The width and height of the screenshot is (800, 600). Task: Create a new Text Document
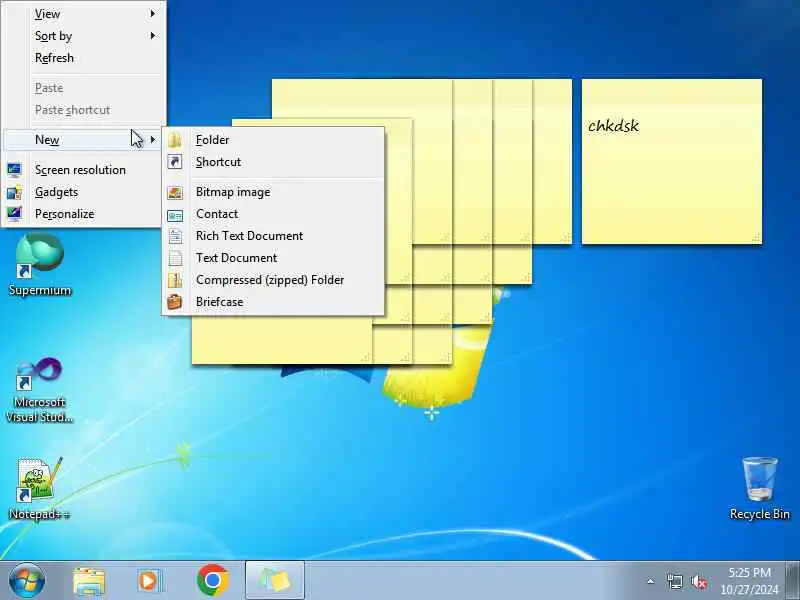(273, 258)
